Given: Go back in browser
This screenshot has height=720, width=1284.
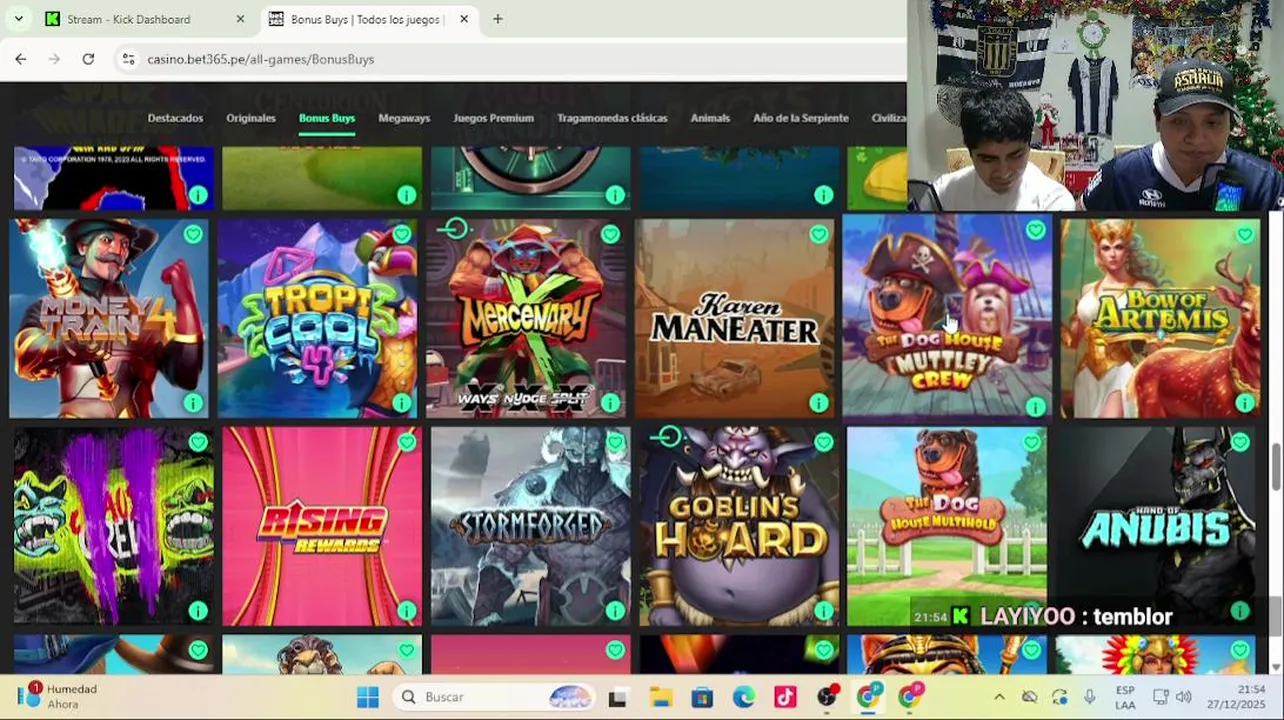Looking at the screenshot, I should [21, 59].
